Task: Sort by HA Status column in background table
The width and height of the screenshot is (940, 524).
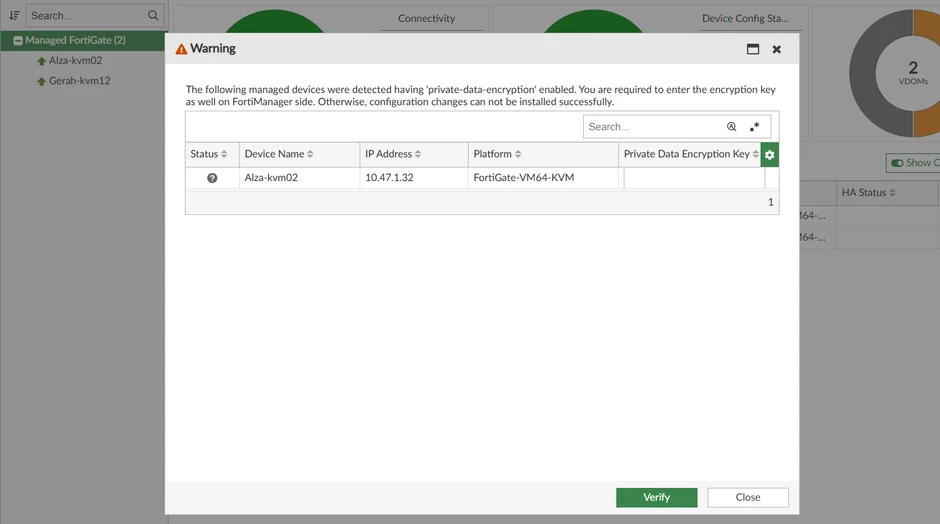Action: coord(868,192)
